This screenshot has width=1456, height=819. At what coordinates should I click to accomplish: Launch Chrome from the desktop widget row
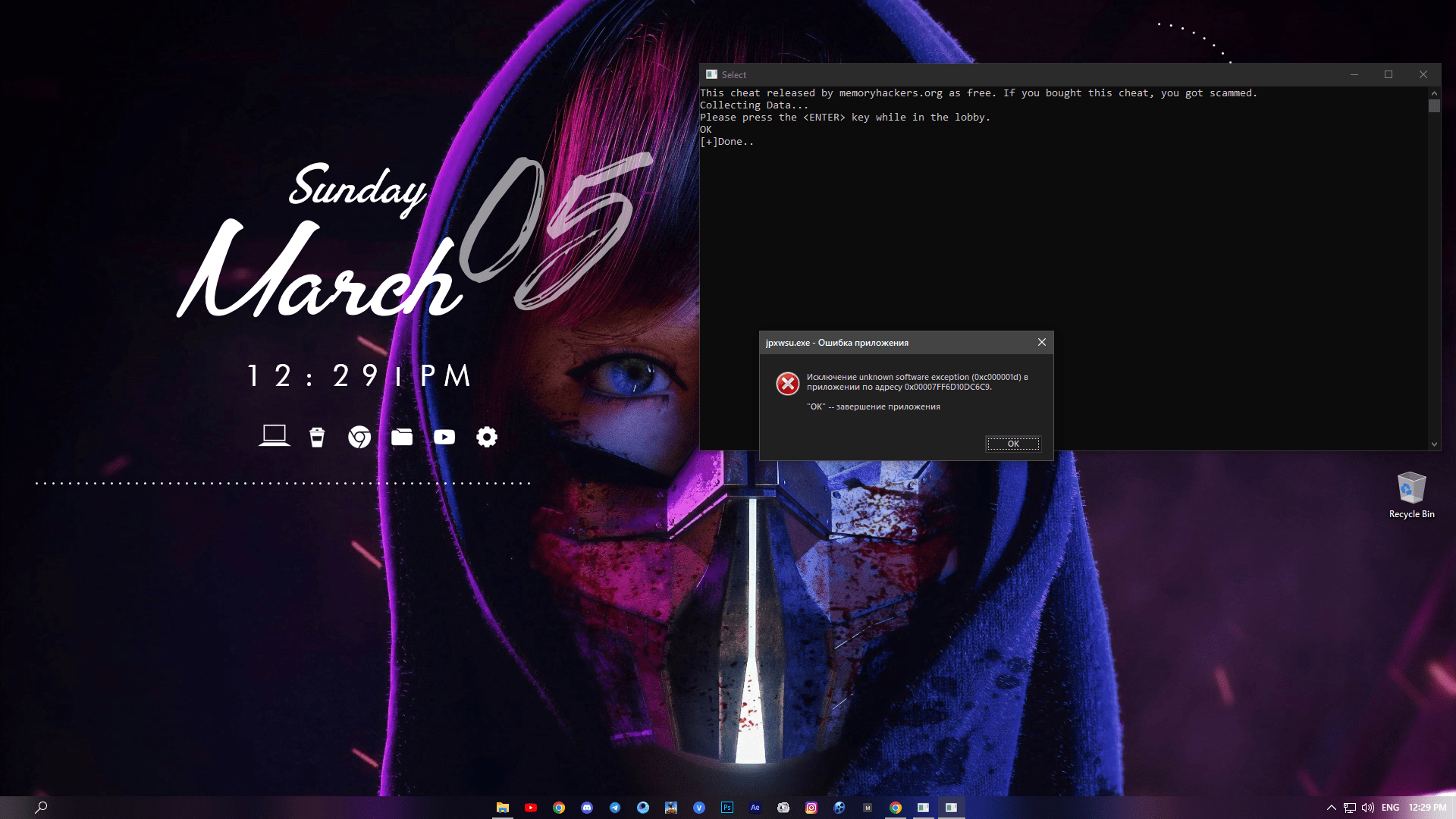coord(359,437)
